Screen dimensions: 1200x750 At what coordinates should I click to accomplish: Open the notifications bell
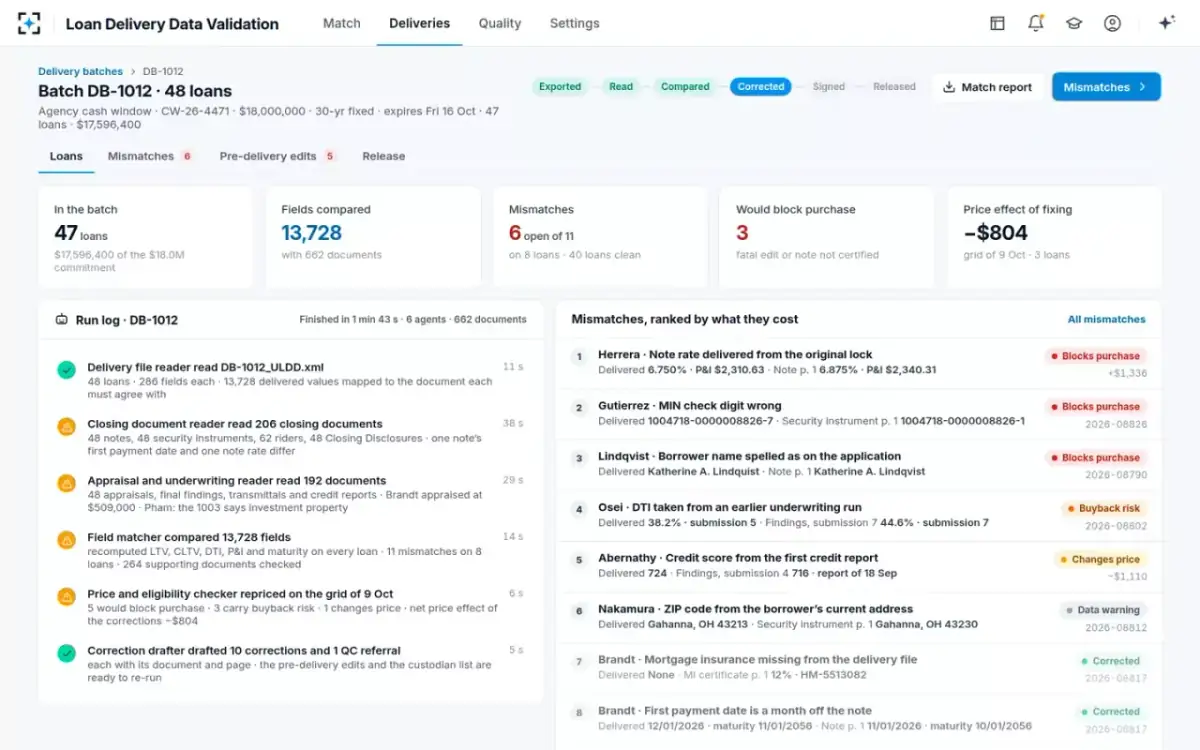(1036, 23)
